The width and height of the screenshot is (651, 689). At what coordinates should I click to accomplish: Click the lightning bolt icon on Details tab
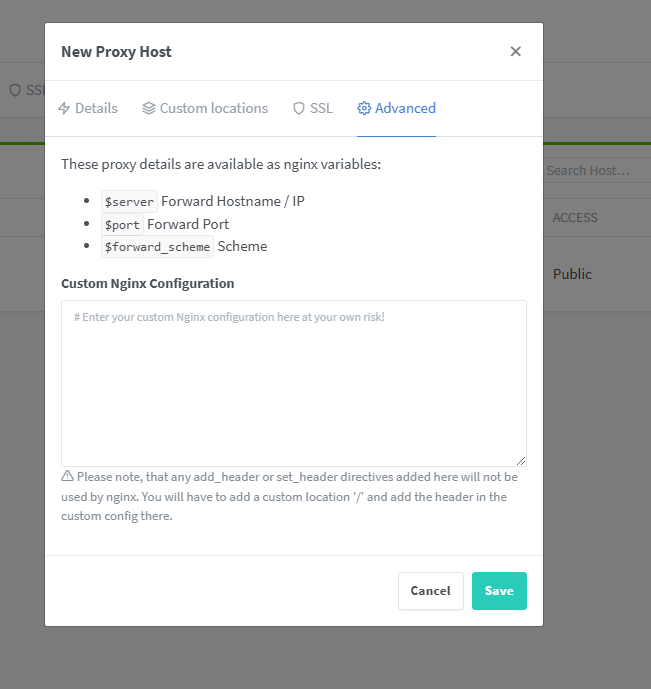pyautogui.click(x=64, y=108)
